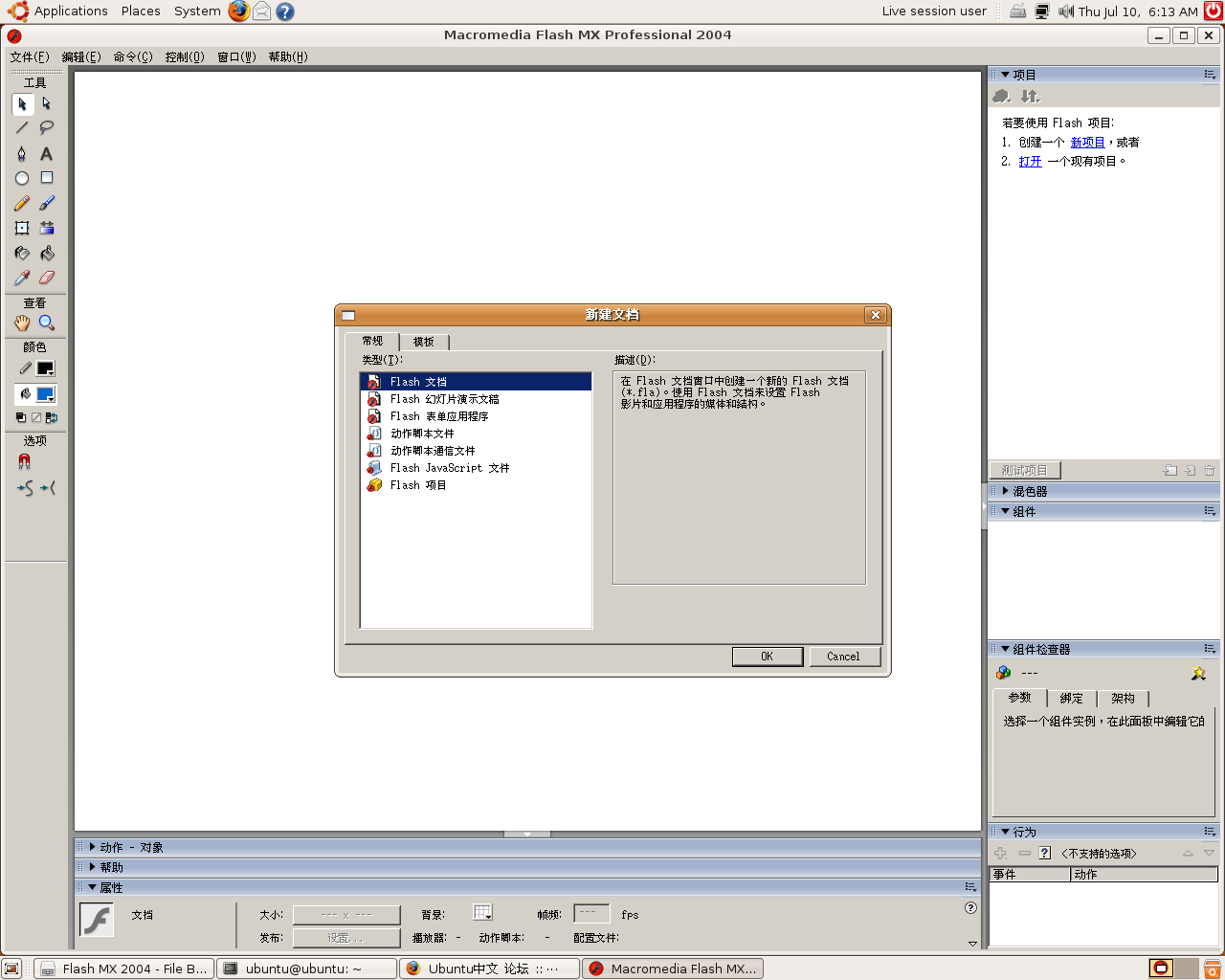1225x980 pixels.
Task: Choose Flash 表单应用程序 type
Action: [476, 416]
